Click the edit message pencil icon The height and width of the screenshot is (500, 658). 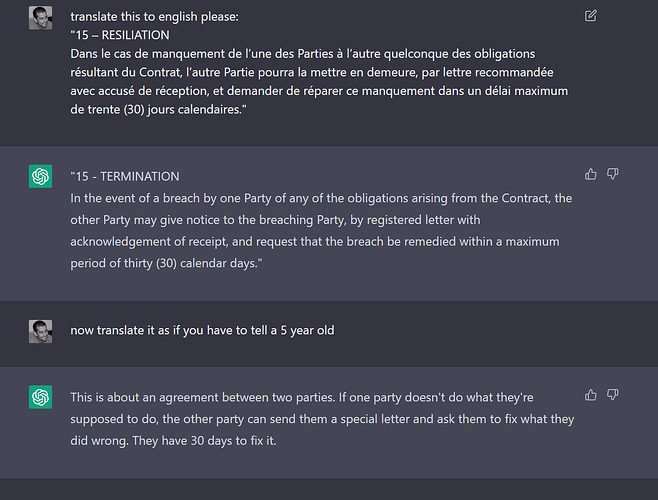590,16
